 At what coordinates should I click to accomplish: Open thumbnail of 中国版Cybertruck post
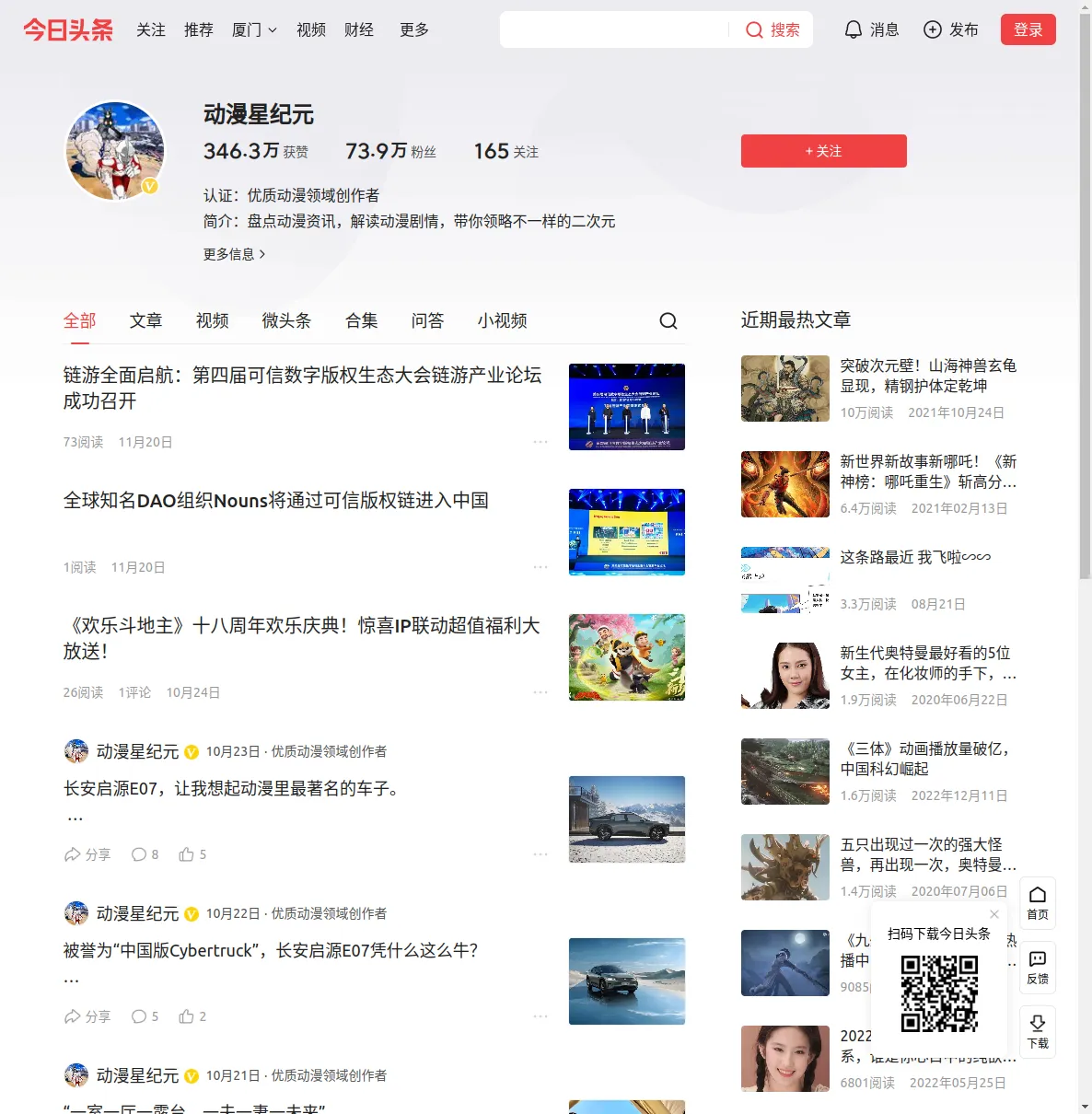click(x=627, y=981)
